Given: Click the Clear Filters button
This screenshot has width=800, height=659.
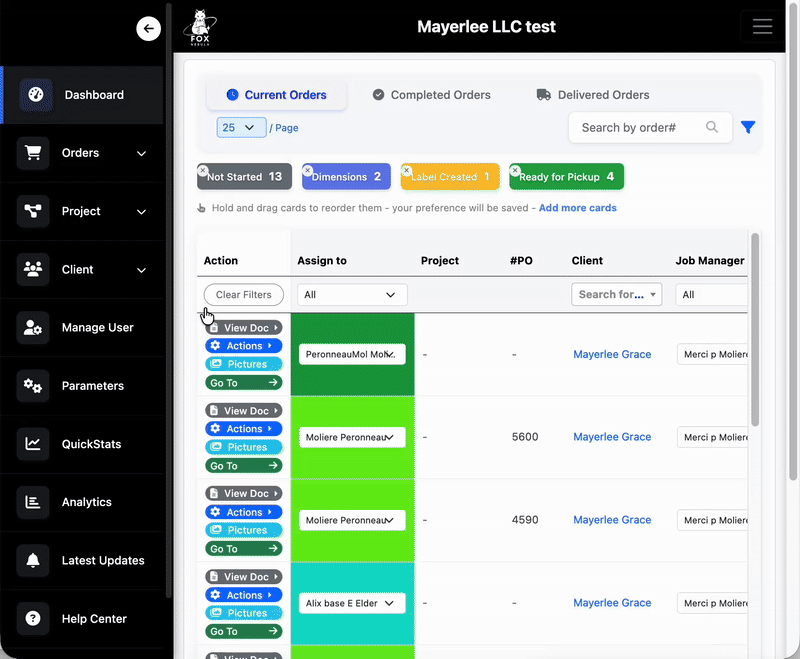Looking at the screenshot, I should (243, 294).
